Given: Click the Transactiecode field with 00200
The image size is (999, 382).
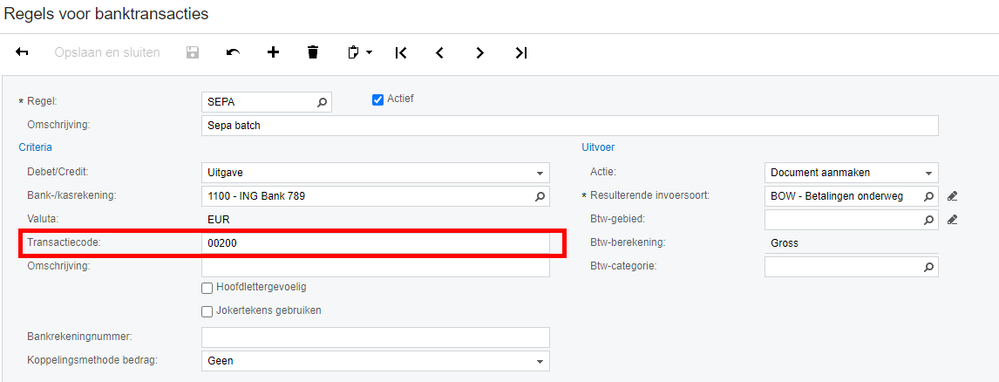Looking at the screenshot, I should [x=375, y=243].
